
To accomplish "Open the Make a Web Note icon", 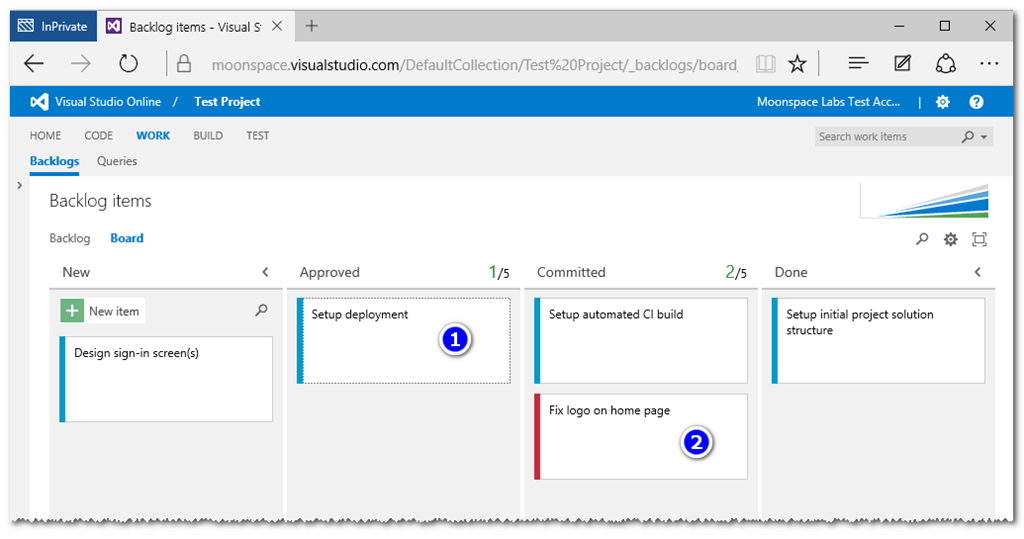I will (903, 63).
